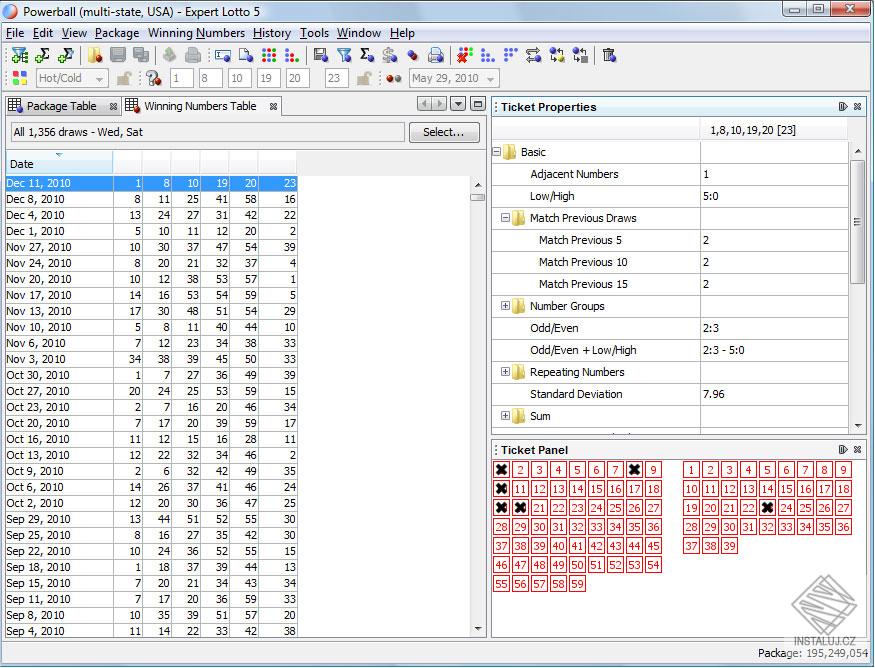Click the red and blue balls icon
The height and width of the screenshot is (668, 875).
click(413, 55)
